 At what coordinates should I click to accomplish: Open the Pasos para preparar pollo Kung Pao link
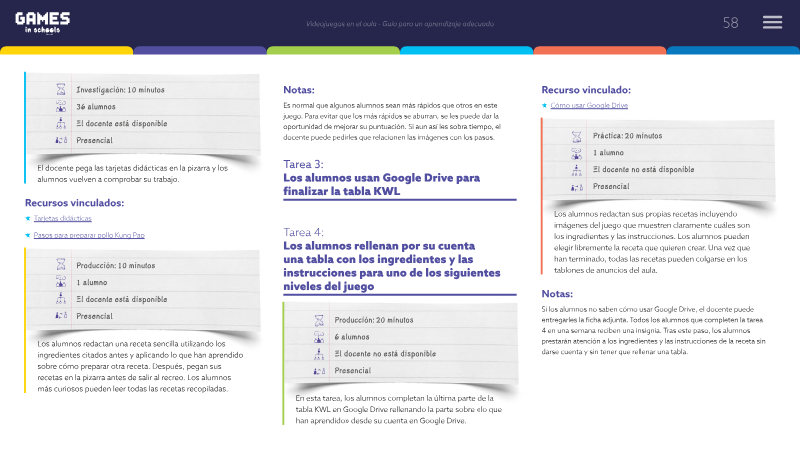(x=89, y=235)
